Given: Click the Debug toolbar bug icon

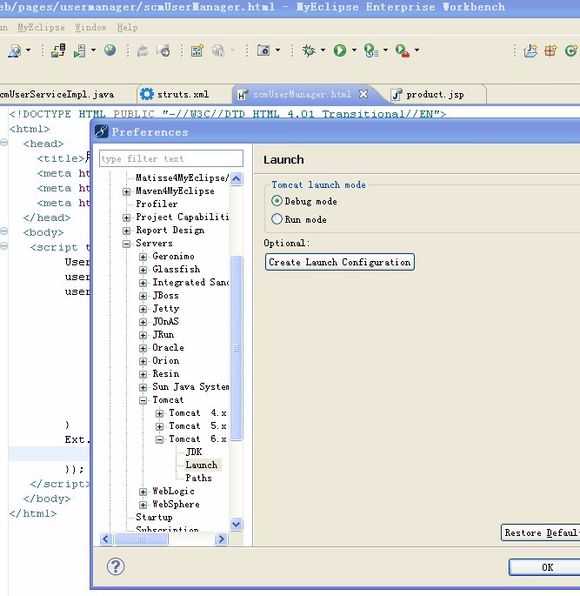Looking at the screenshot, I should [x=308, y=50].
